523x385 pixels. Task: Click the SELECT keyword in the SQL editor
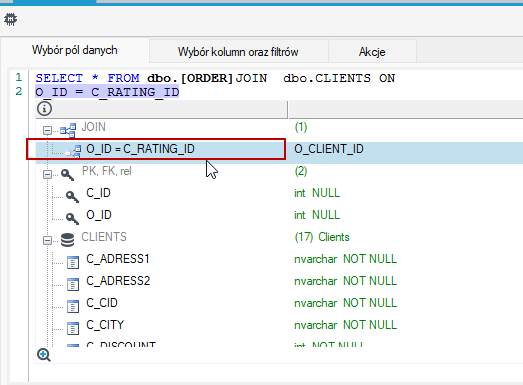tap(59, 78)
